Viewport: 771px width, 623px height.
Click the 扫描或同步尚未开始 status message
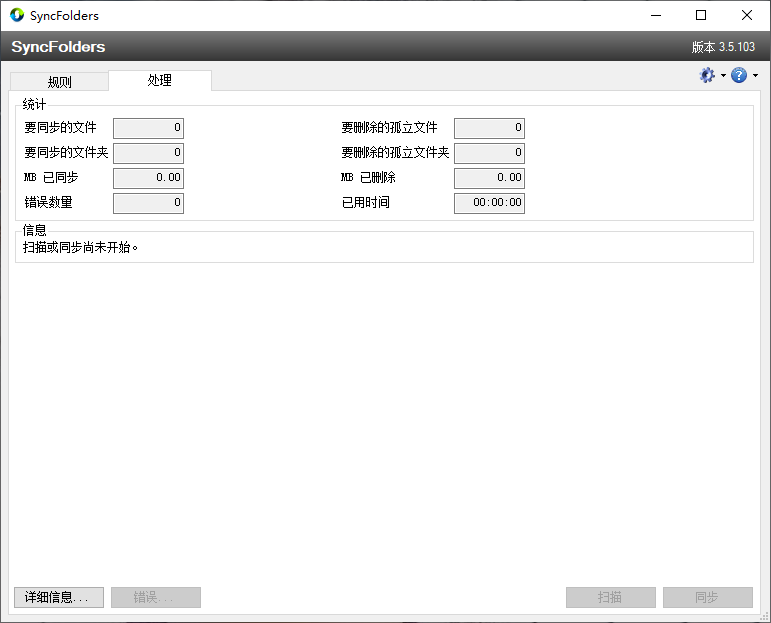(80, 247)
